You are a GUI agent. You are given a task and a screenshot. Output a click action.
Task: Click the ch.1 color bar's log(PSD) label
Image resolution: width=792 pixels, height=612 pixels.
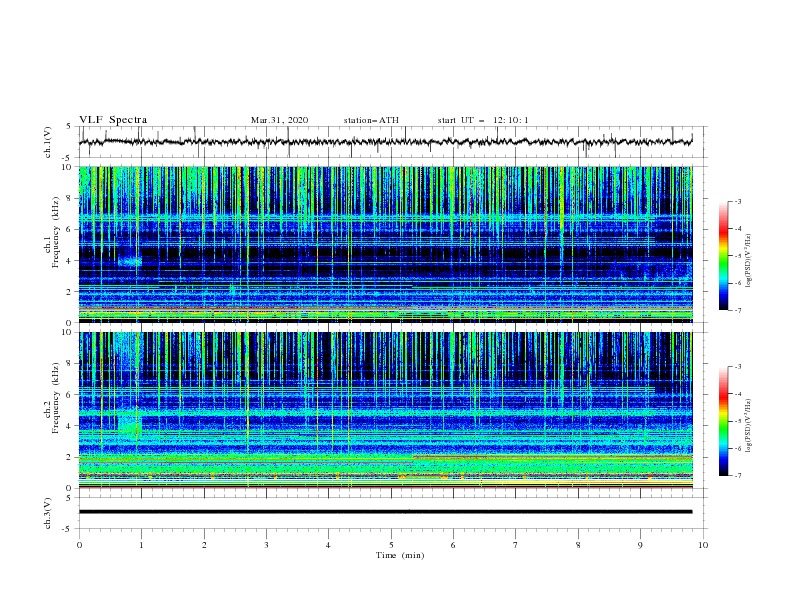click(748, 261)
